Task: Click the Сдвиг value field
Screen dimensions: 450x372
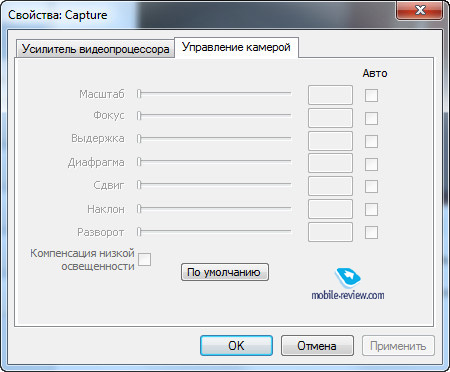Action: 330,186
